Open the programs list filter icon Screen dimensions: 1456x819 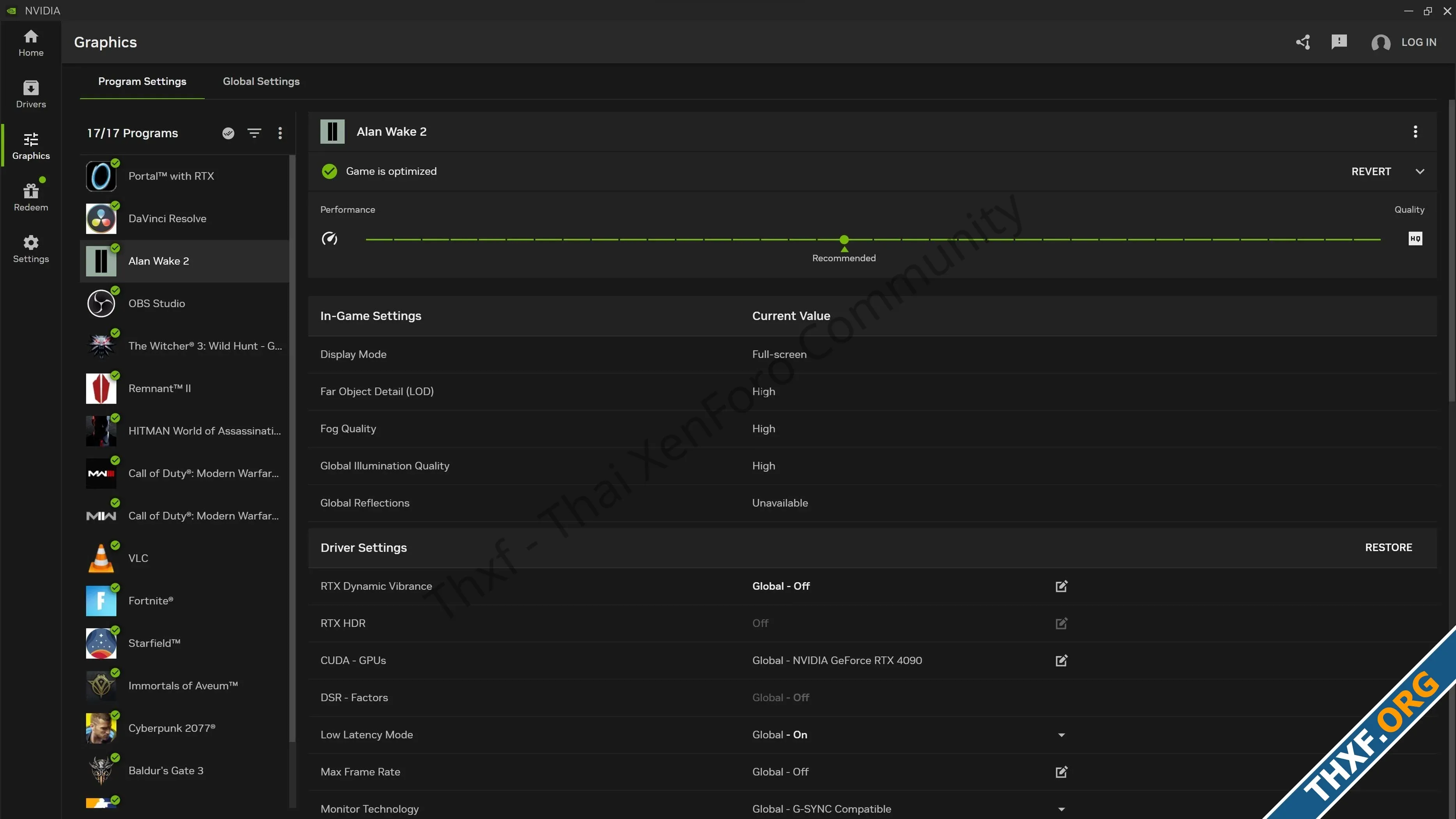(254, 133)
